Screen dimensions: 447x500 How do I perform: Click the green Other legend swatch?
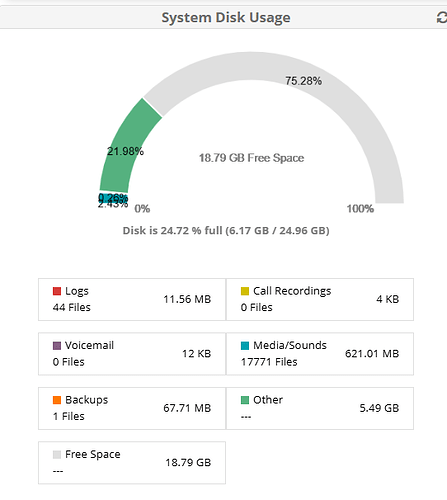pos(245,400)
